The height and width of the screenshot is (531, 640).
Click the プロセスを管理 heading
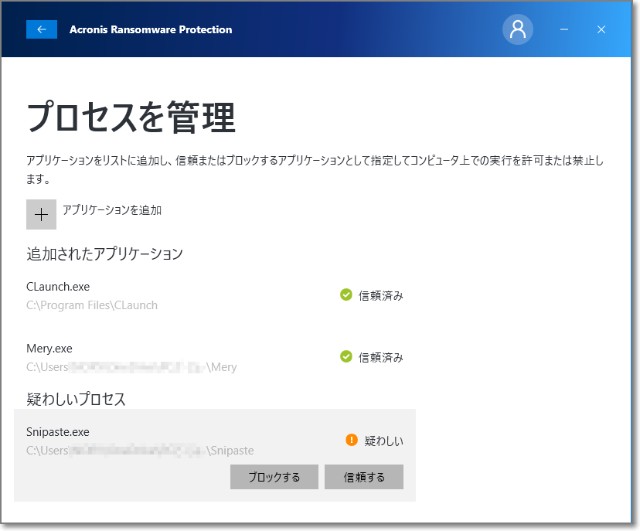point(131,118)
